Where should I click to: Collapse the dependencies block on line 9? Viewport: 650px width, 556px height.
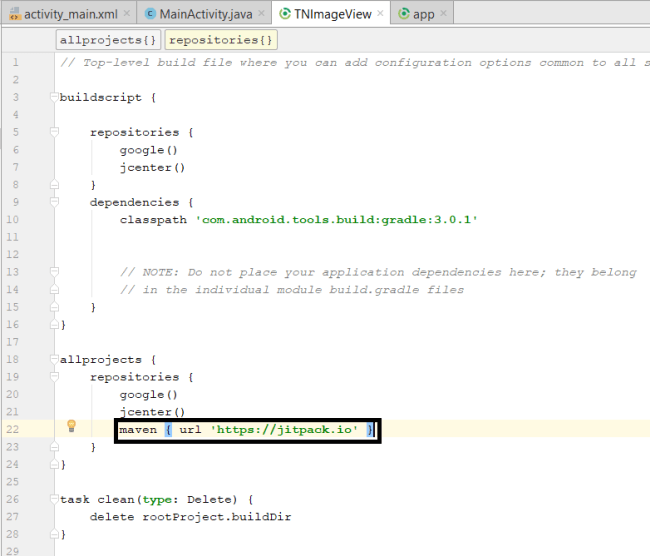pyautogui.click(x=54, y=202)
